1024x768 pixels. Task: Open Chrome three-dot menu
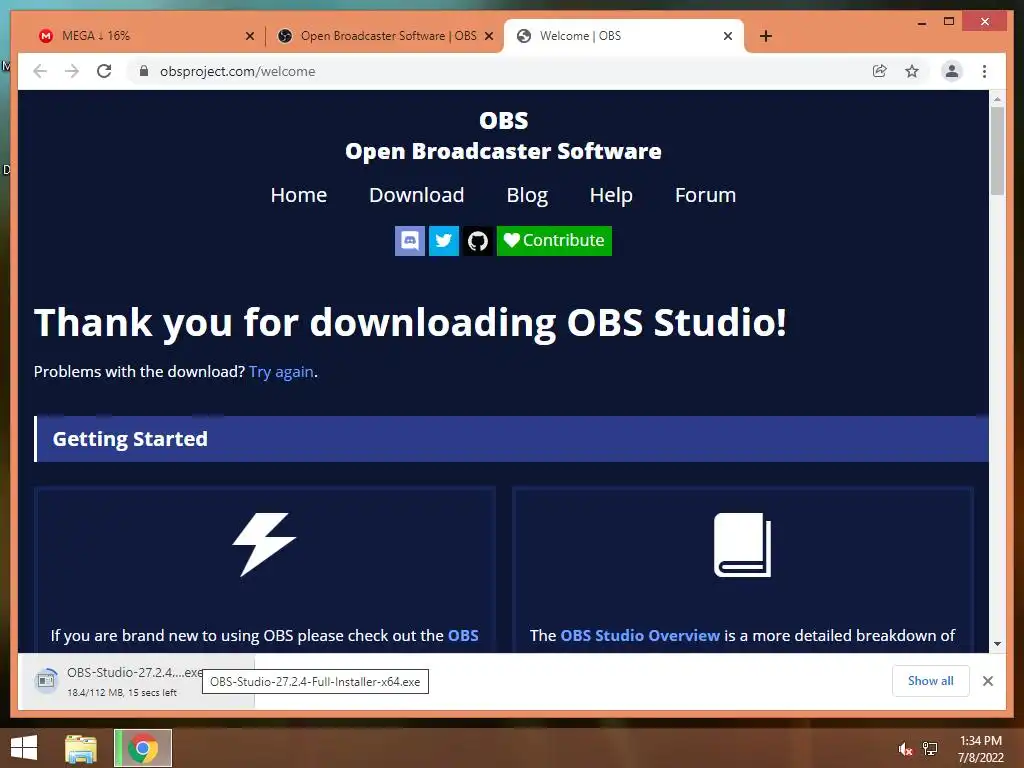click(x=984, y=71)
